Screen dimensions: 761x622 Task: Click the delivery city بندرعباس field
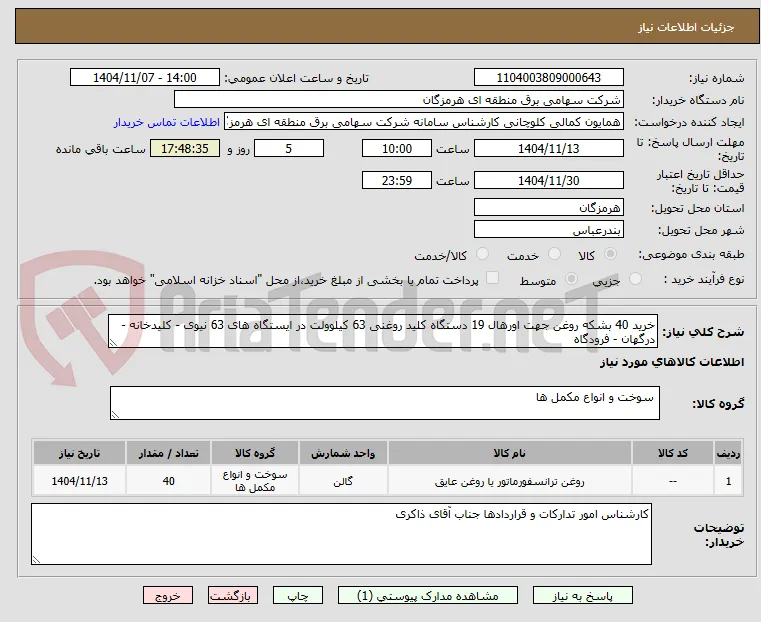click(548, 229)
